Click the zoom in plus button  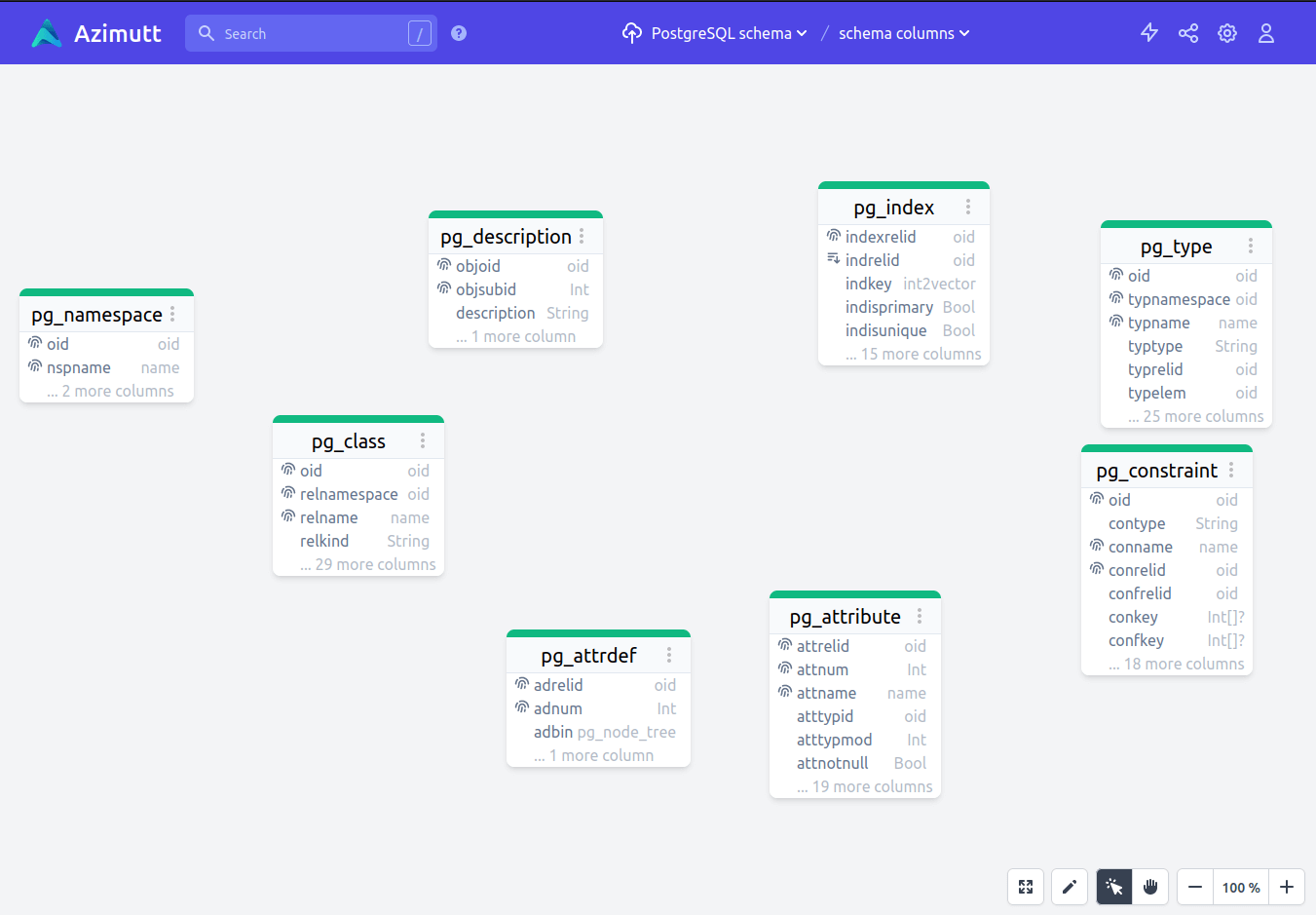pos(1287,887)
